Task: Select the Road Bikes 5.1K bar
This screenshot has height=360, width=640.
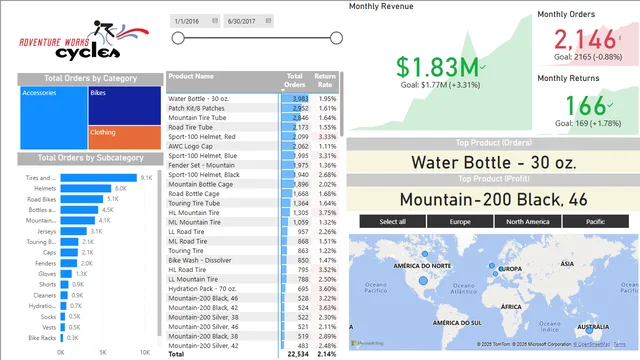Action: pyautogui.click(x=82, y=199)
